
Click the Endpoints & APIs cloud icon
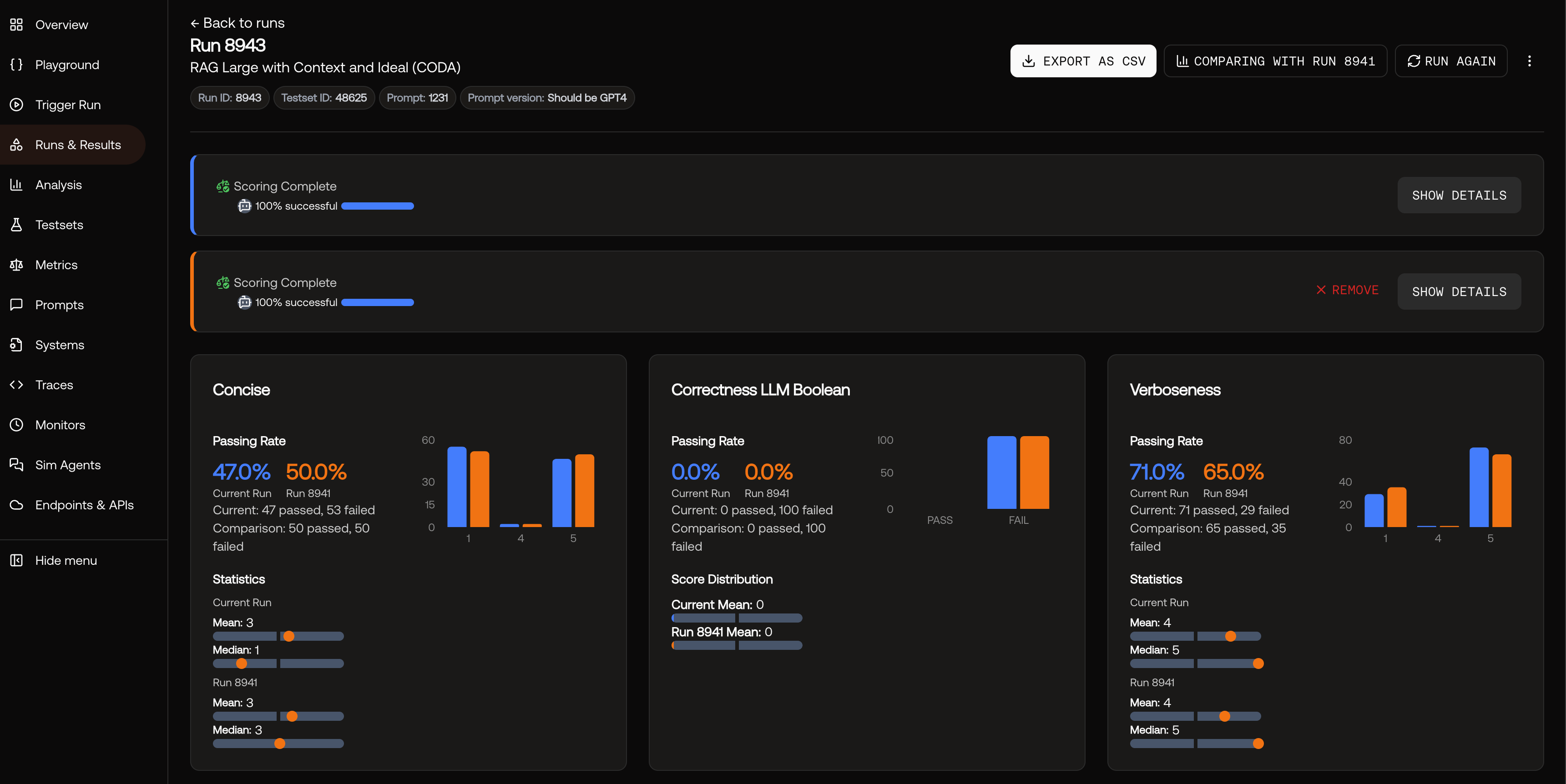16,505
